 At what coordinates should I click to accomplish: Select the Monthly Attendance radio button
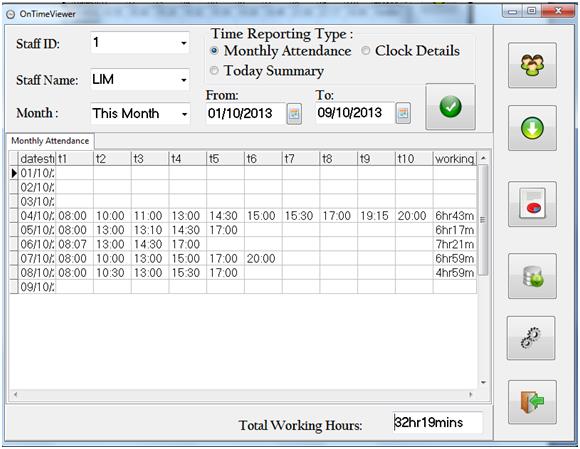(x=214, y=51)
